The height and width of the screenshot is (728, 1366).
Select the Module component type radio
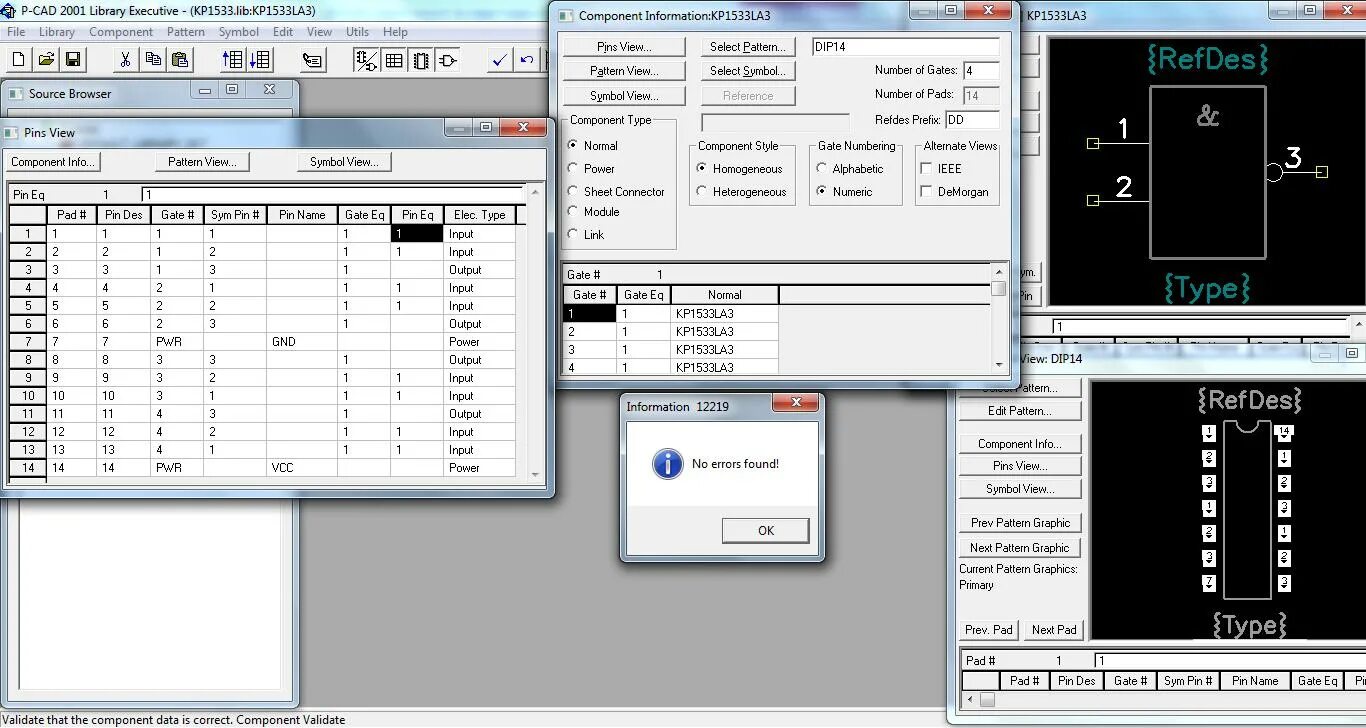pos(573,211)
